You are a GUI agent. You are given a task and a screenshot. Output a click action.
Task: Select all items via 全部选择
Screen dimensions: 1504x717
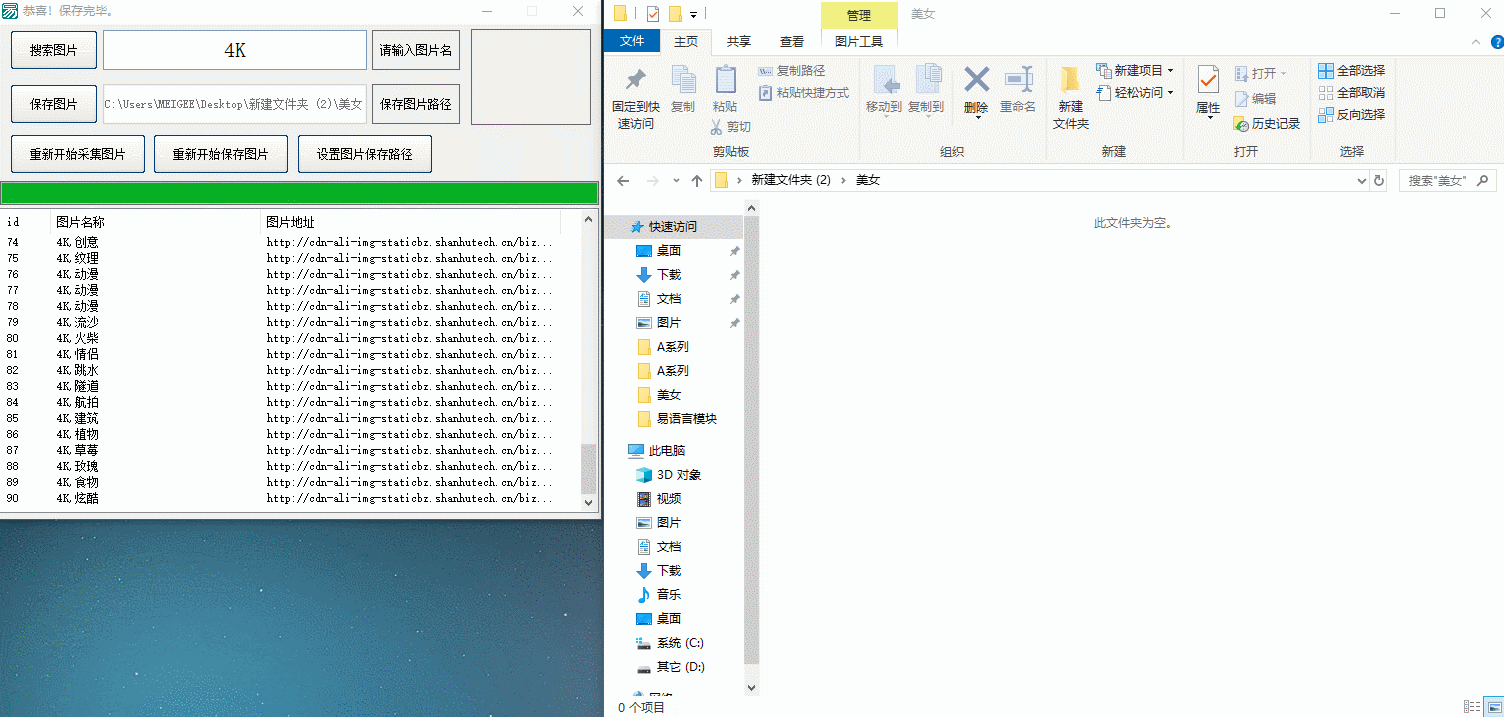point(1353,71)
